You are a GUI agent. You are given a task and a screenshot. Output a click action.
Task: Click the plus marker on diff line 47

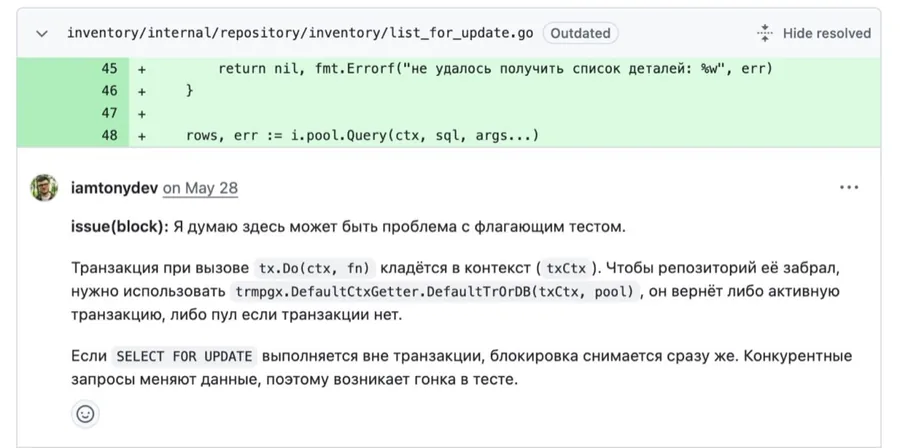pyautogui.click(x=142, y=114)
